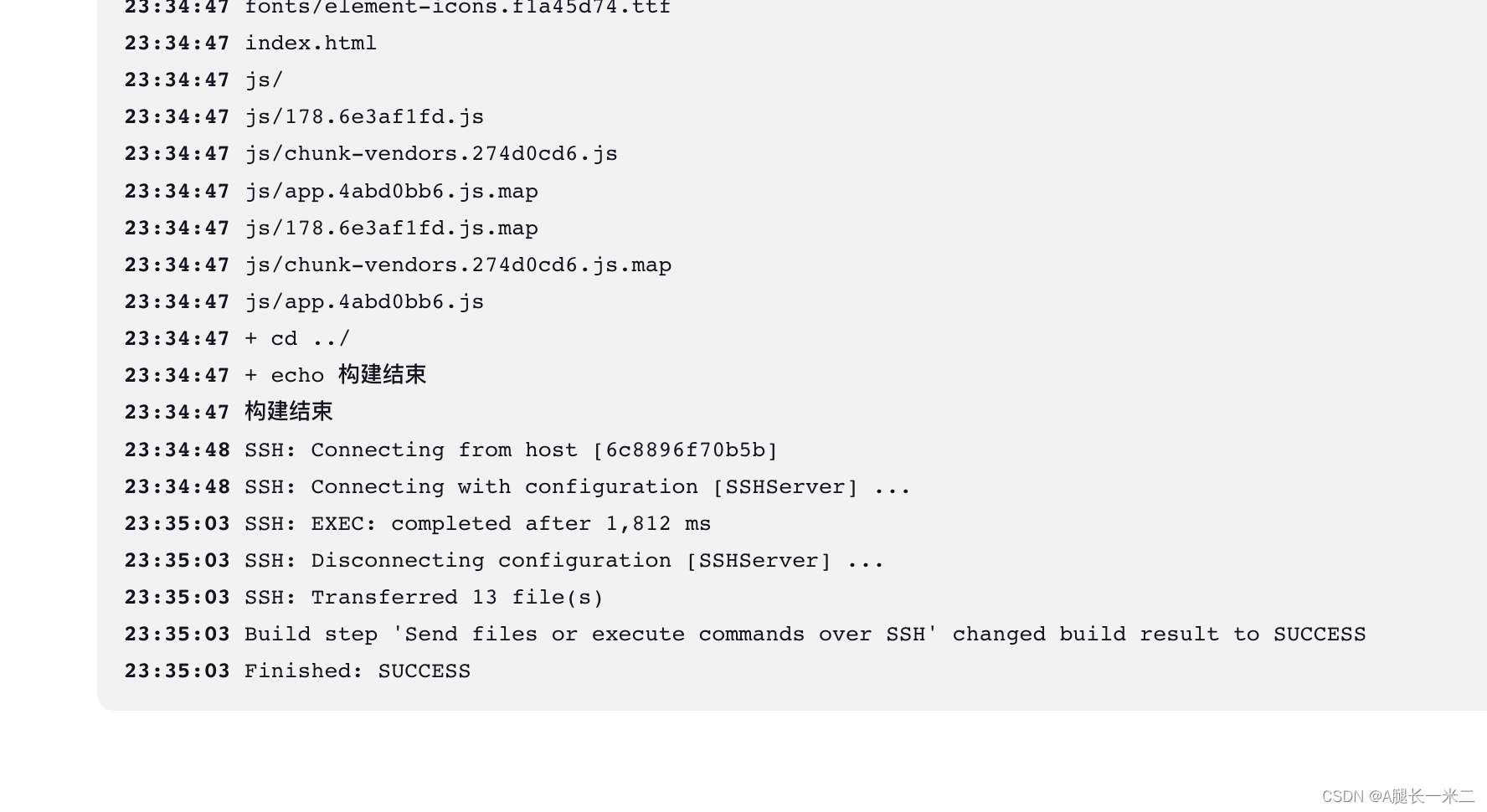Screen dimensions: 1487x812
Task: Click 'SSH: Transferred 13 file(s)' line
Action: pyautogui.click(x=363, y=597)
